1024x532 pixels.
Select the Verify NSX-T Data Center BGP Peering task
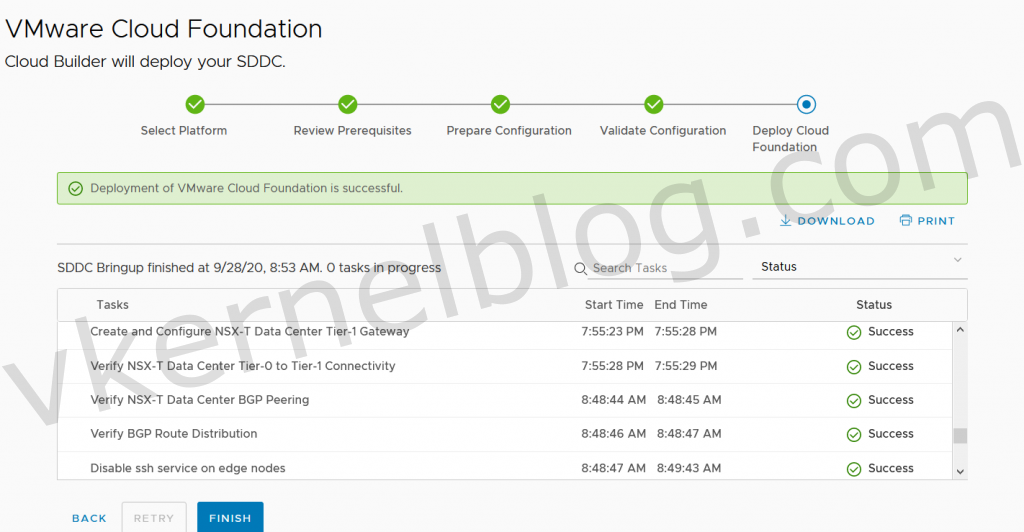point(200,400)
